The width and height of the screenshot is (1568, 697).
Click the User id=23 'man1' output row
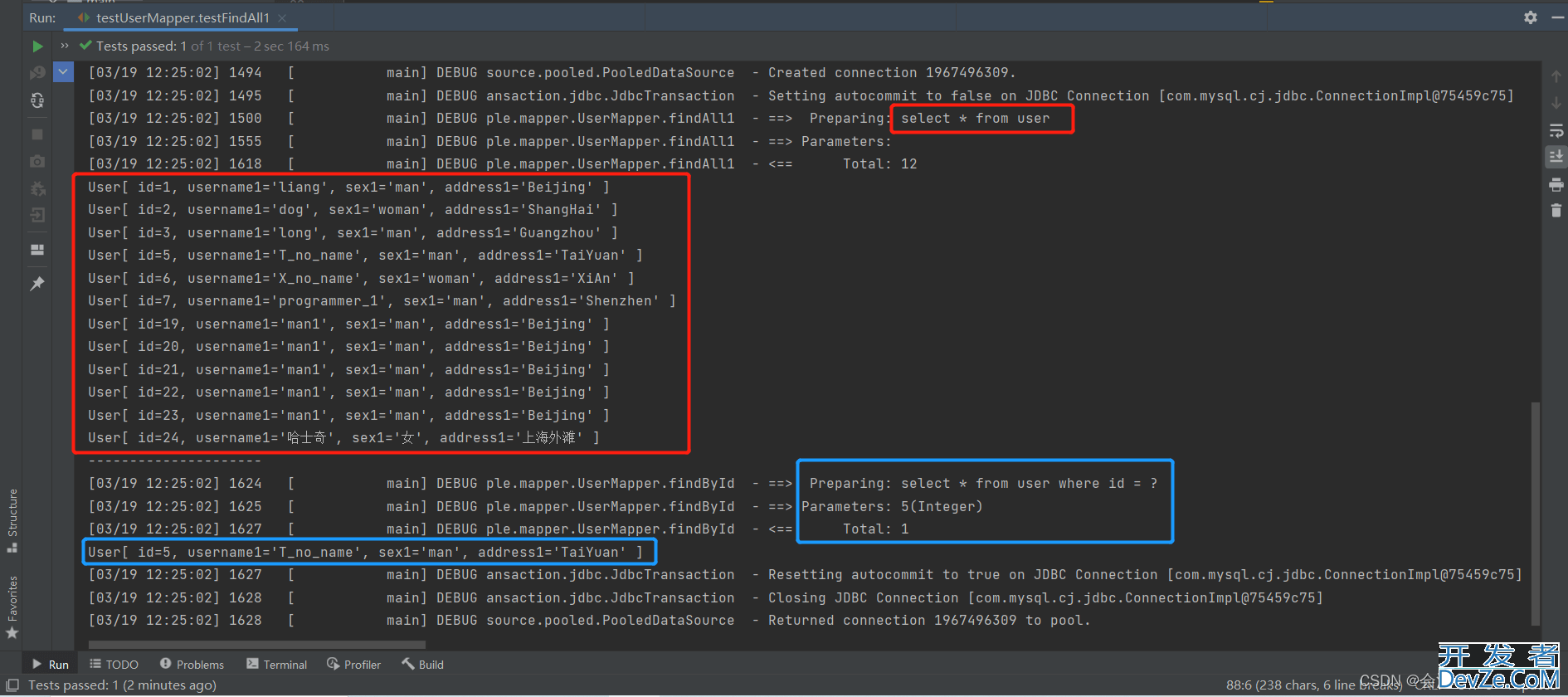pyautogui.click(x=348, y=416)
